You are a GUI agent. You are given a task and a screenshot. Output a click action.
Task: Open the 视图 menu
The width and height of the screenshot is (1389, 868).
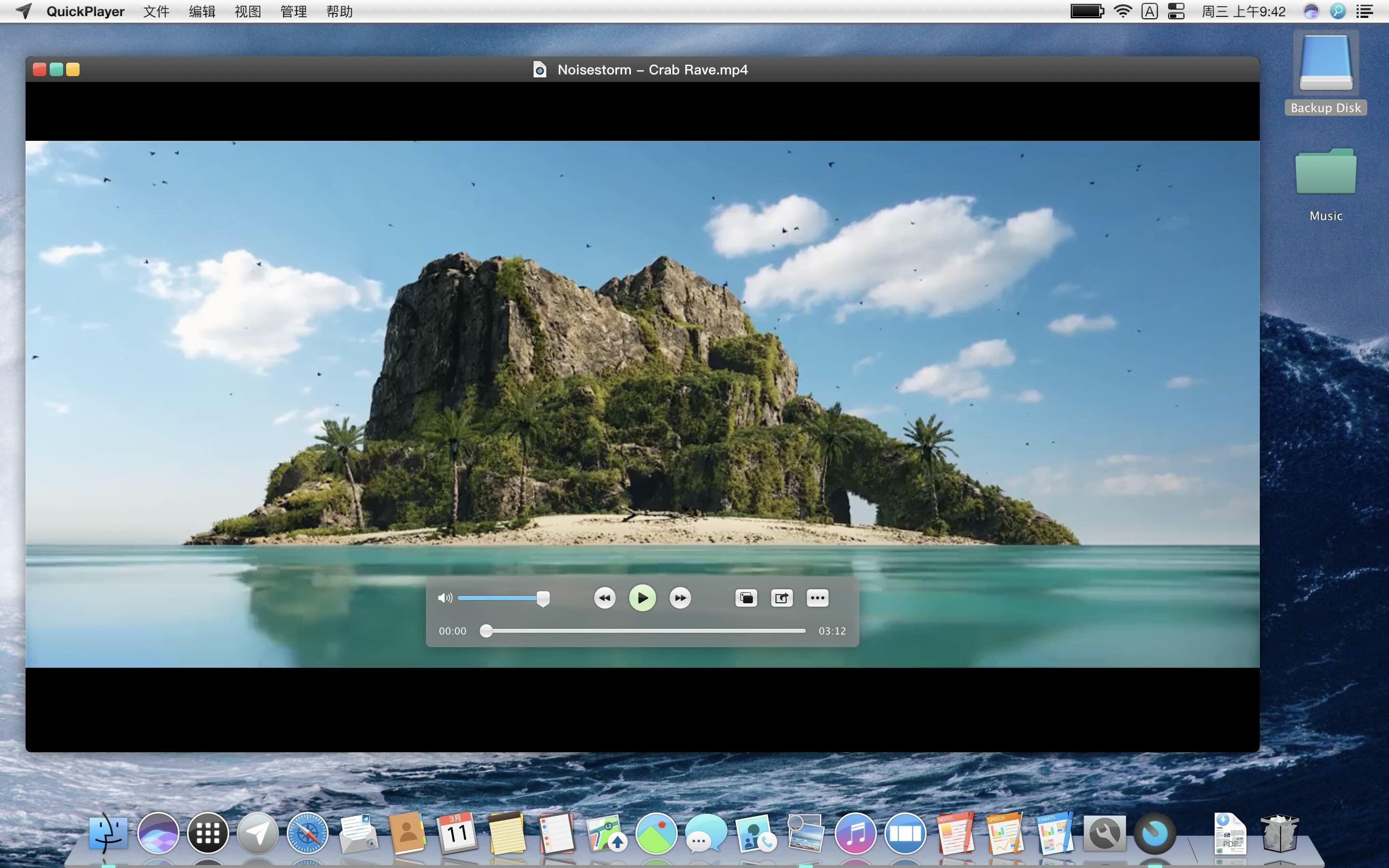[248, 12]
